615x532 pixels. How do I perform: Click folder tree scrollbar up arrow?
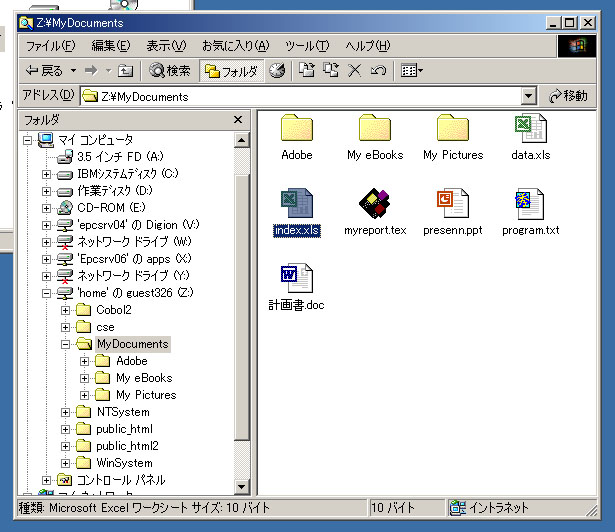(242, 140)
